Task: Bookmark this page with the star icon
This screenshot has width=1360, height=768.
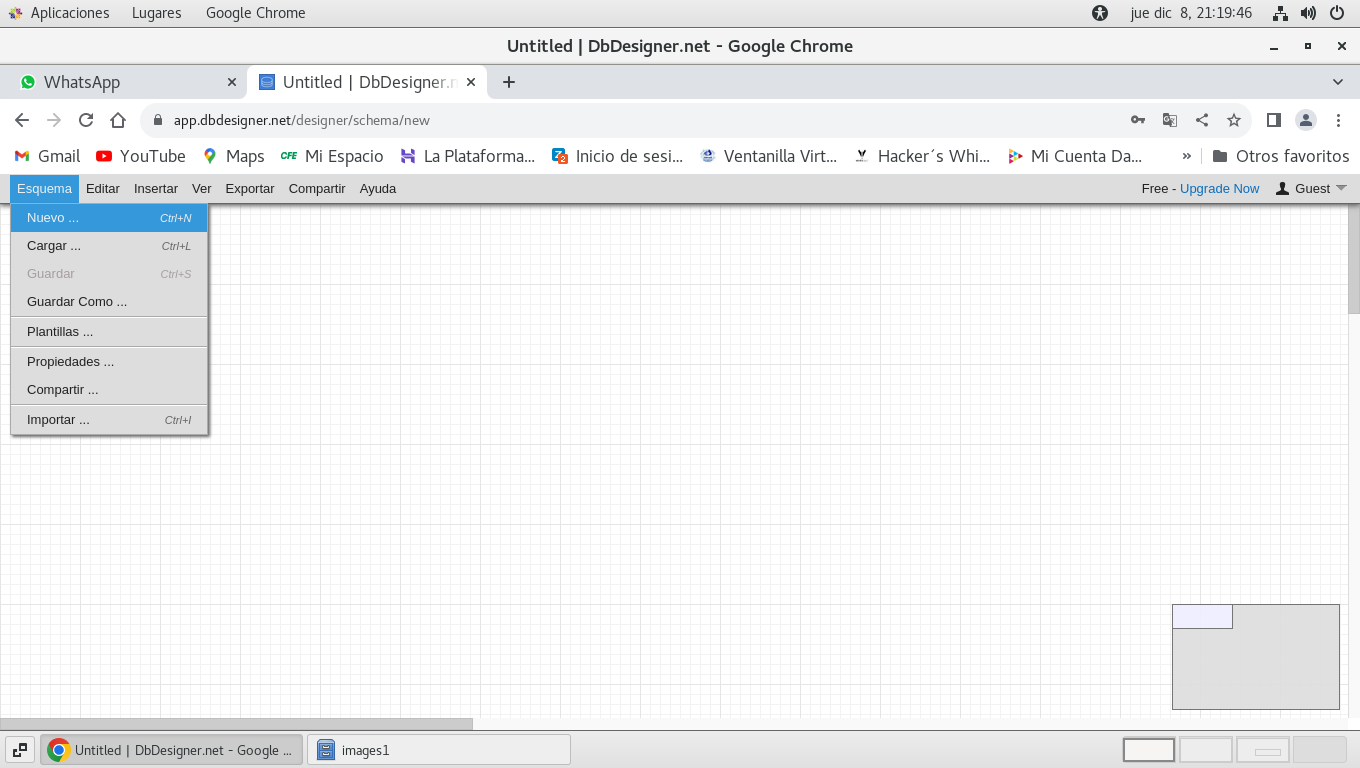Action: click(x=1234, y=120)
